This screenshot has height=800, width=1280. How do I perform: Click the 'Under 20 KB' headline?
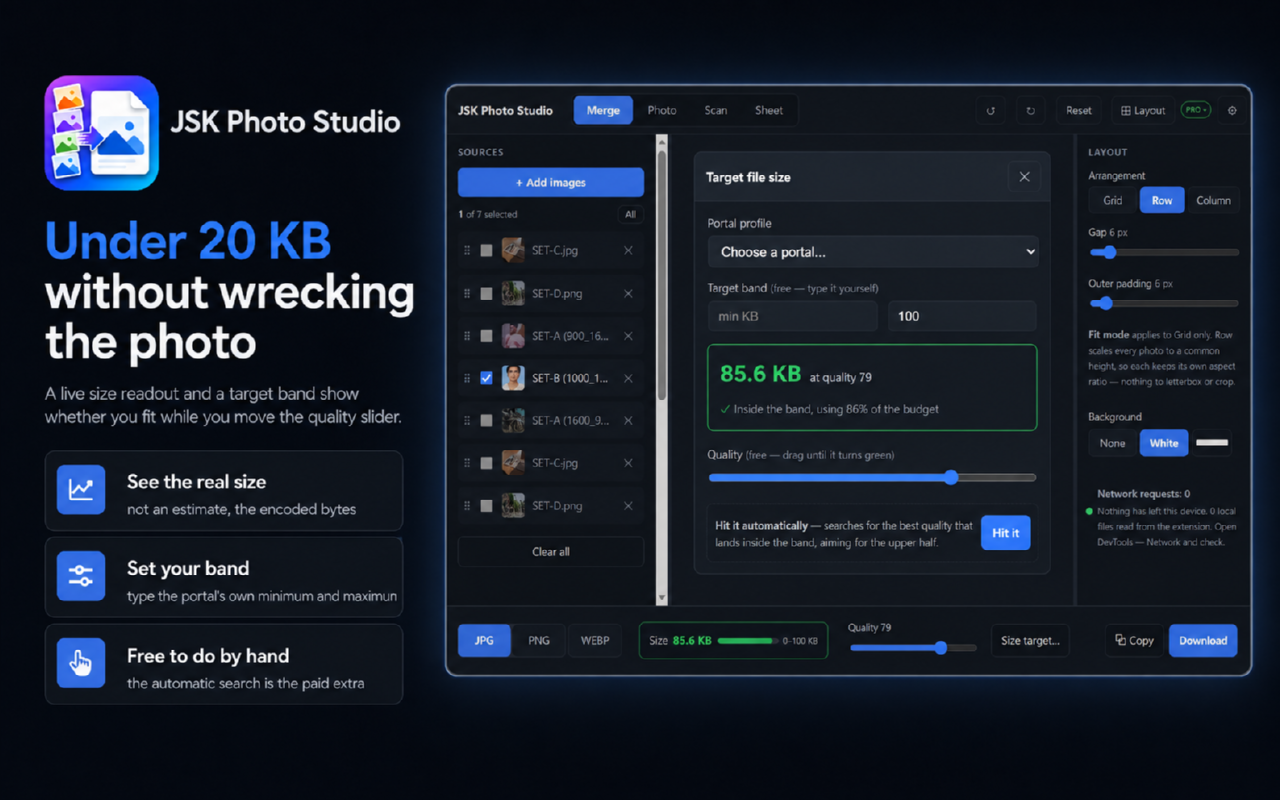(x=188, y=241)
